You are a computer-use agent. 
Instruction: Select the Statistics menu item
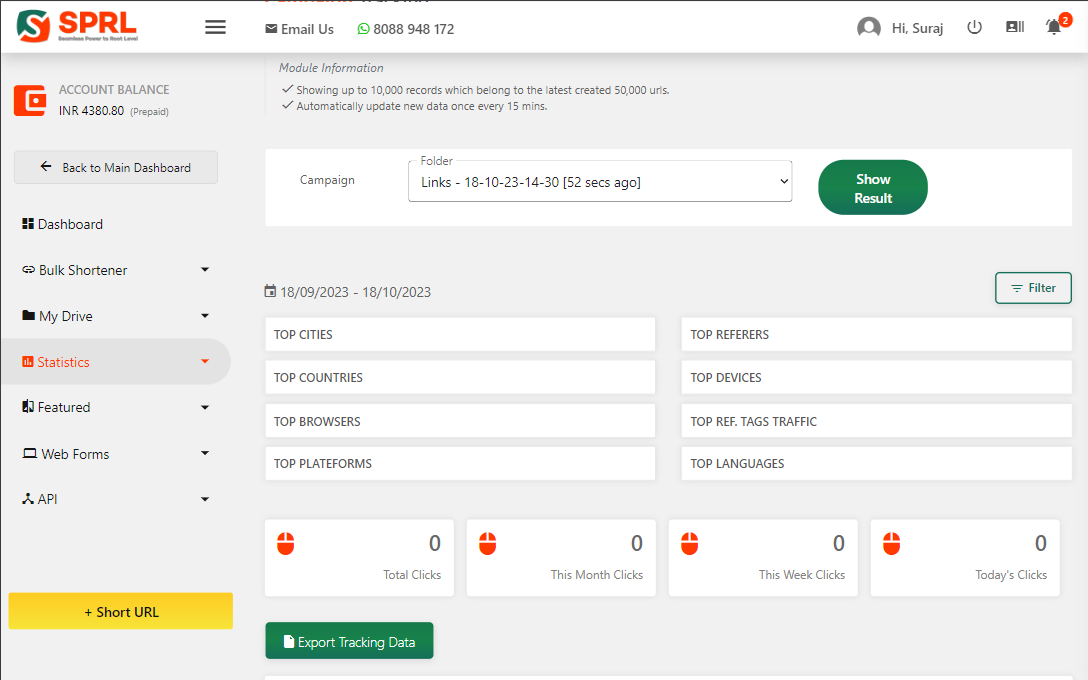coord(63,362)
